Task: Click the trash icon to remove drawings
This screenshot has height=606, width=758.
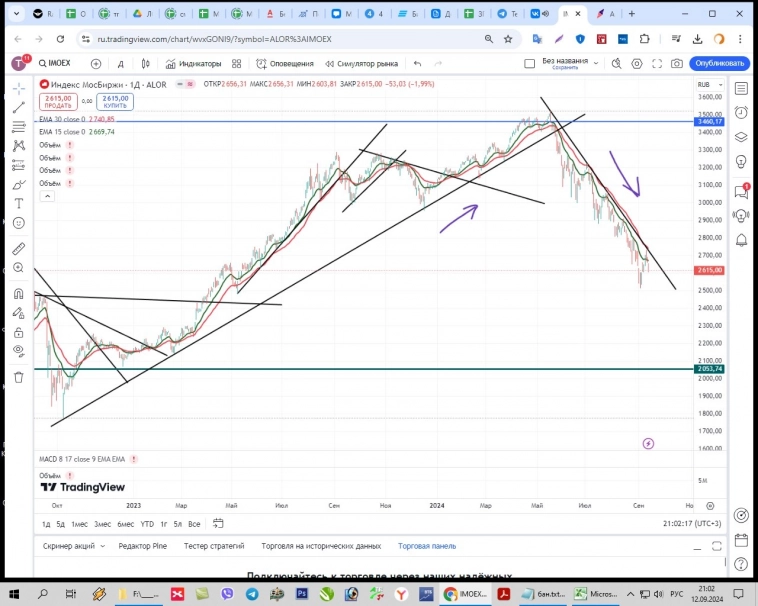Action: pyautogui.click(x=18, y=377)
